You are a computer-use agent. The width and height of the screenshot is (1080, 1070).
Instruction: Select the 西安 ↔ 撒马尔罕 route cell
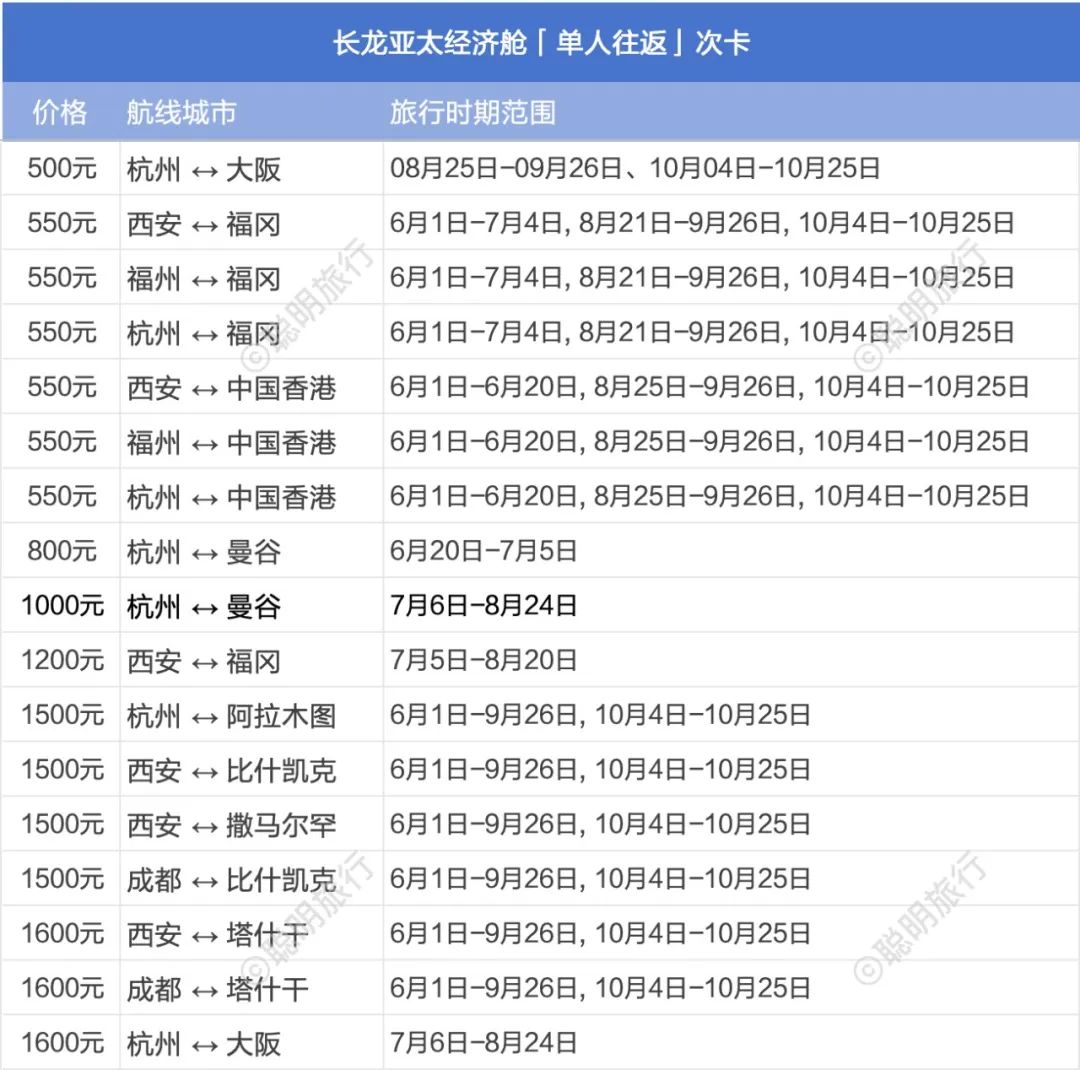[231, 824]
